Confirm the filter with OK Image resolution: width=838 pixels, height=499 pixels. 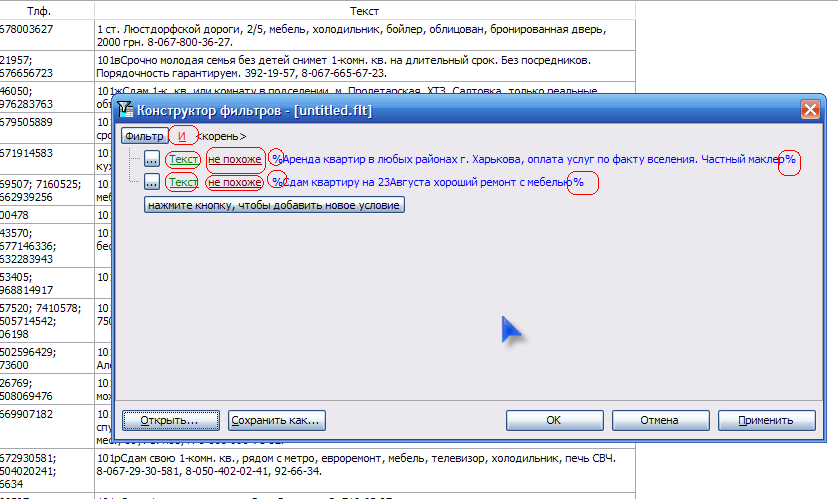tap(553, 420)
